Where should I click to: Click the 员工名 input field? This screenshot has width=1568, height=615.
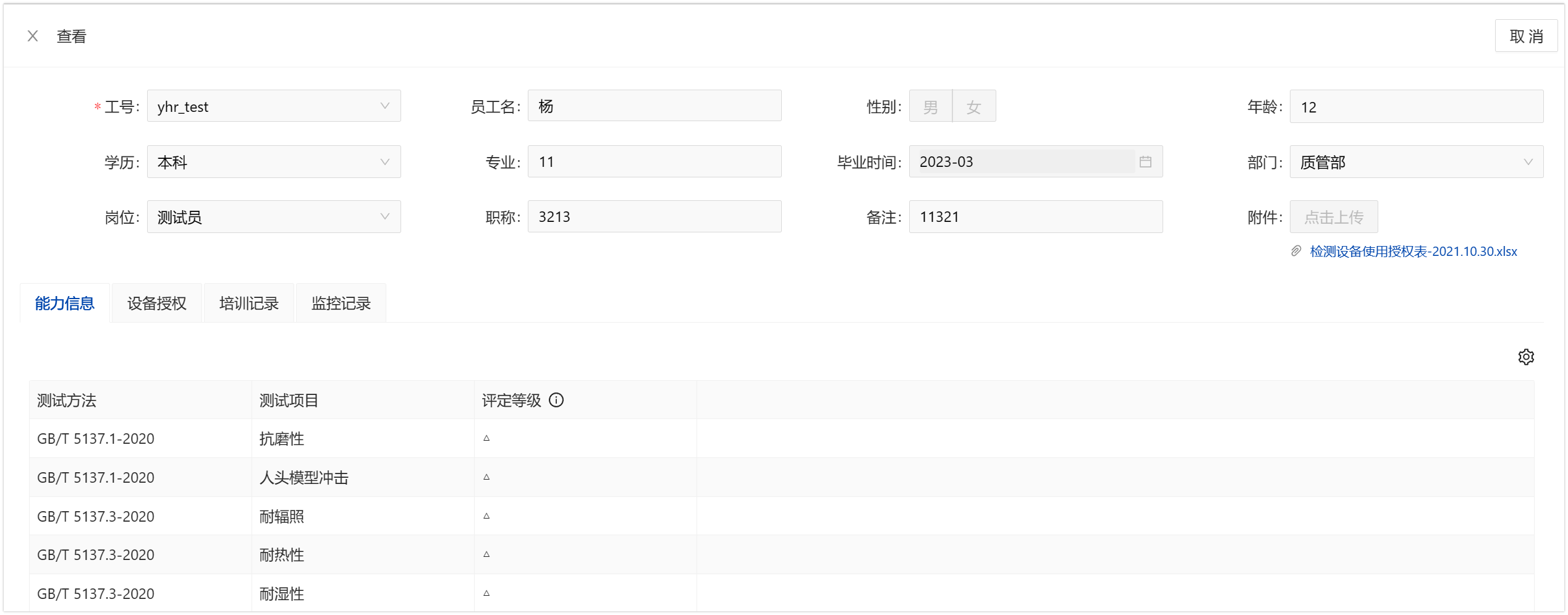click(654, 106)
